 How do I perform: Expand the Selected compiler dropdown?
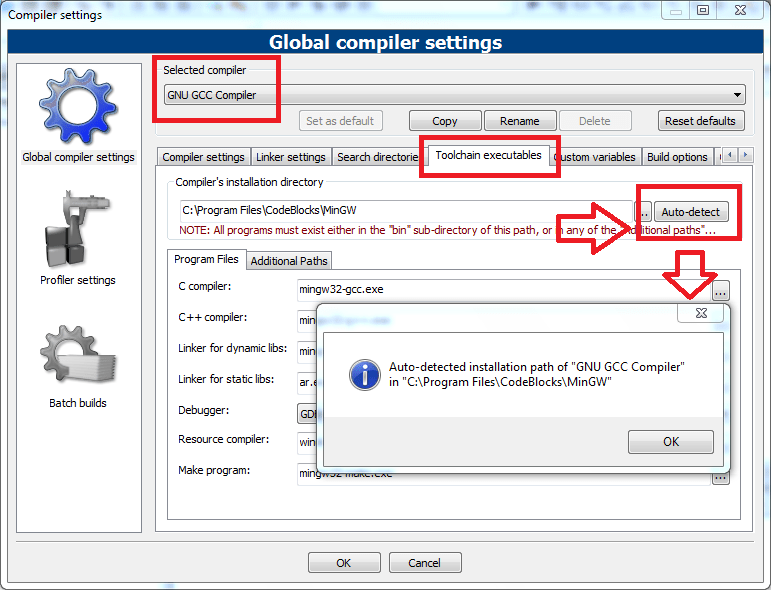pyautogui.click(x=737, y=95)
